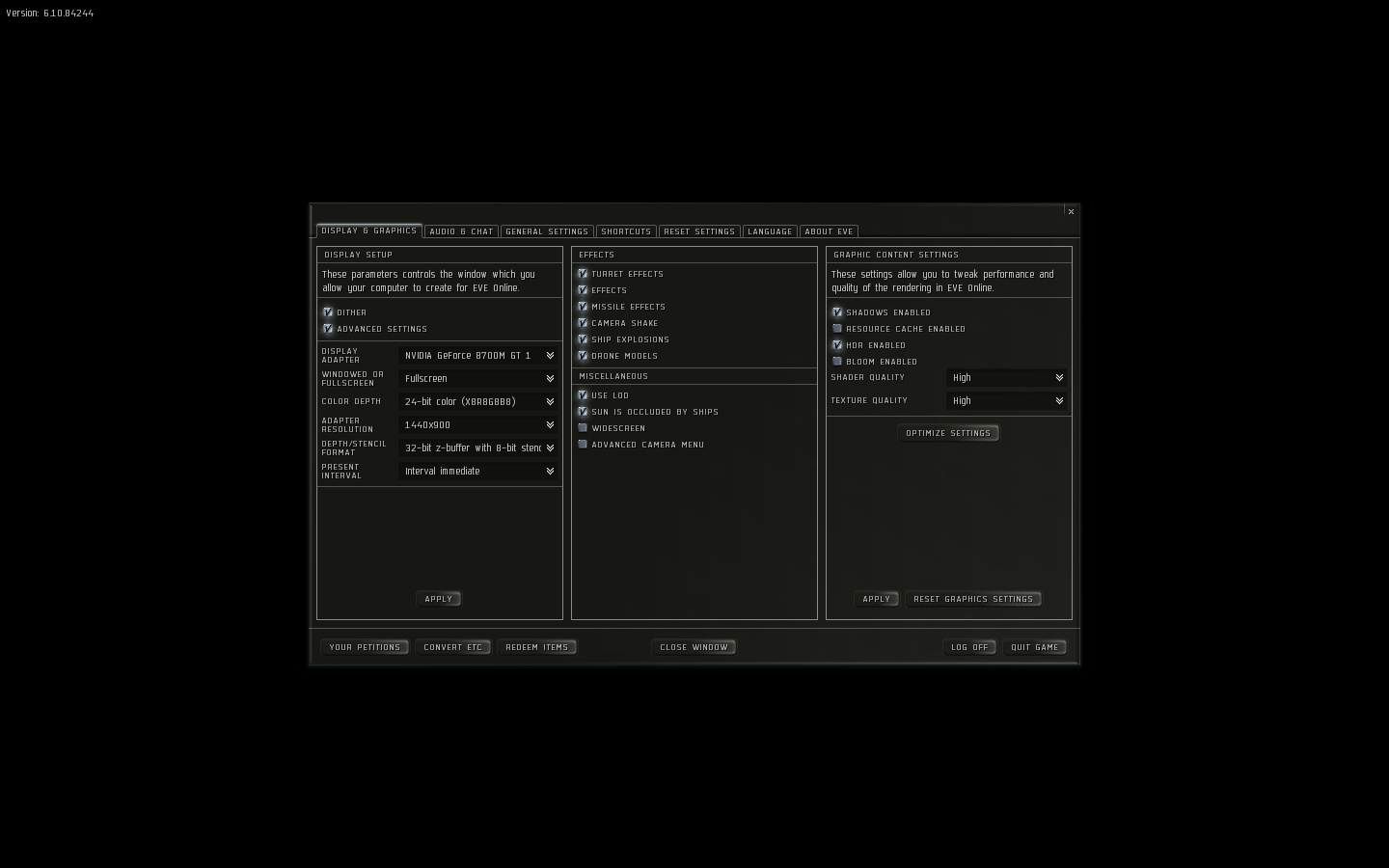Viewport: 1389px width, 868px height.
Task: Open the About EVE tab
Action: [829, 231]
